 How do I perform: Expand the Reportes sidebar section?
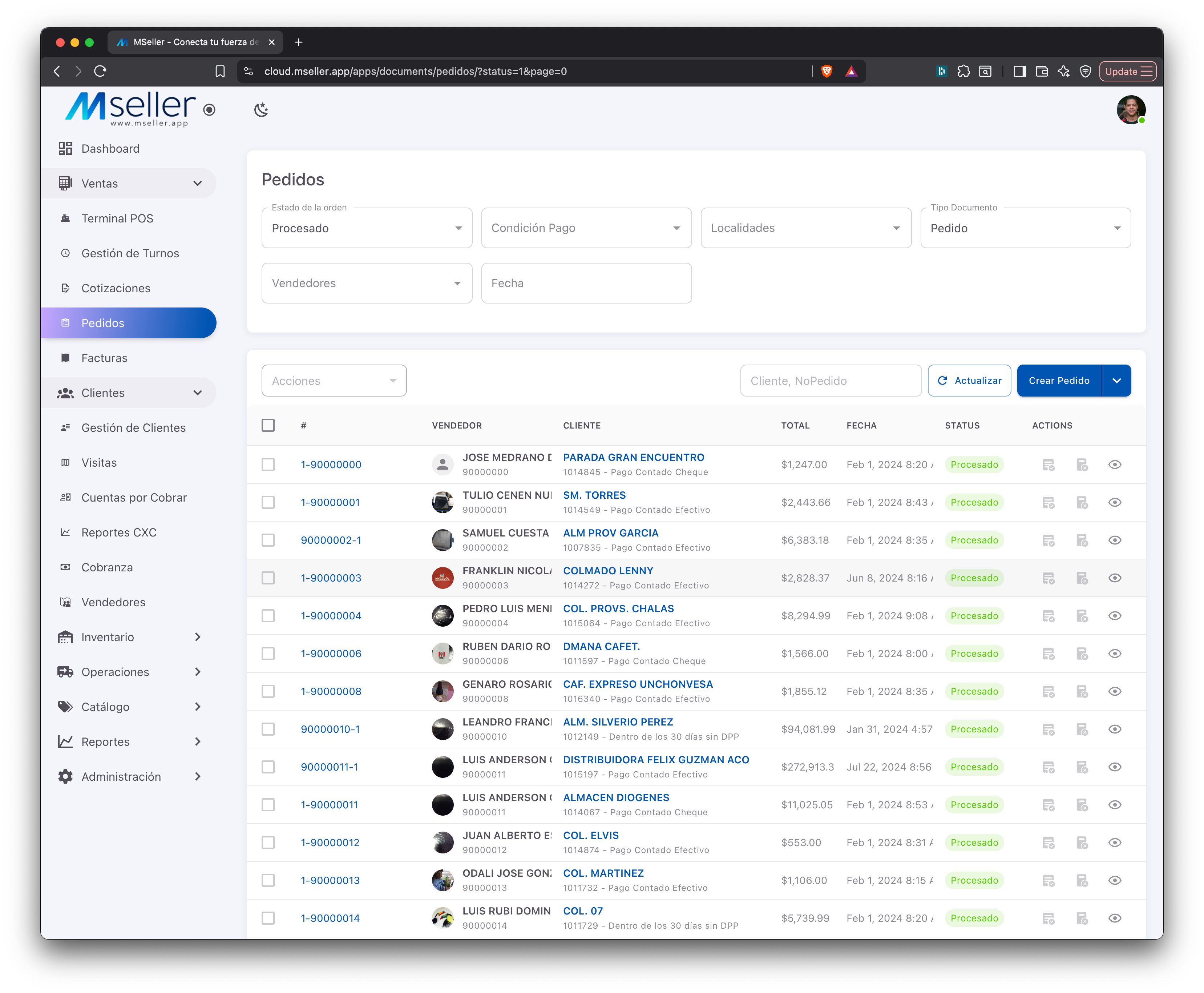tap(129, 741)
